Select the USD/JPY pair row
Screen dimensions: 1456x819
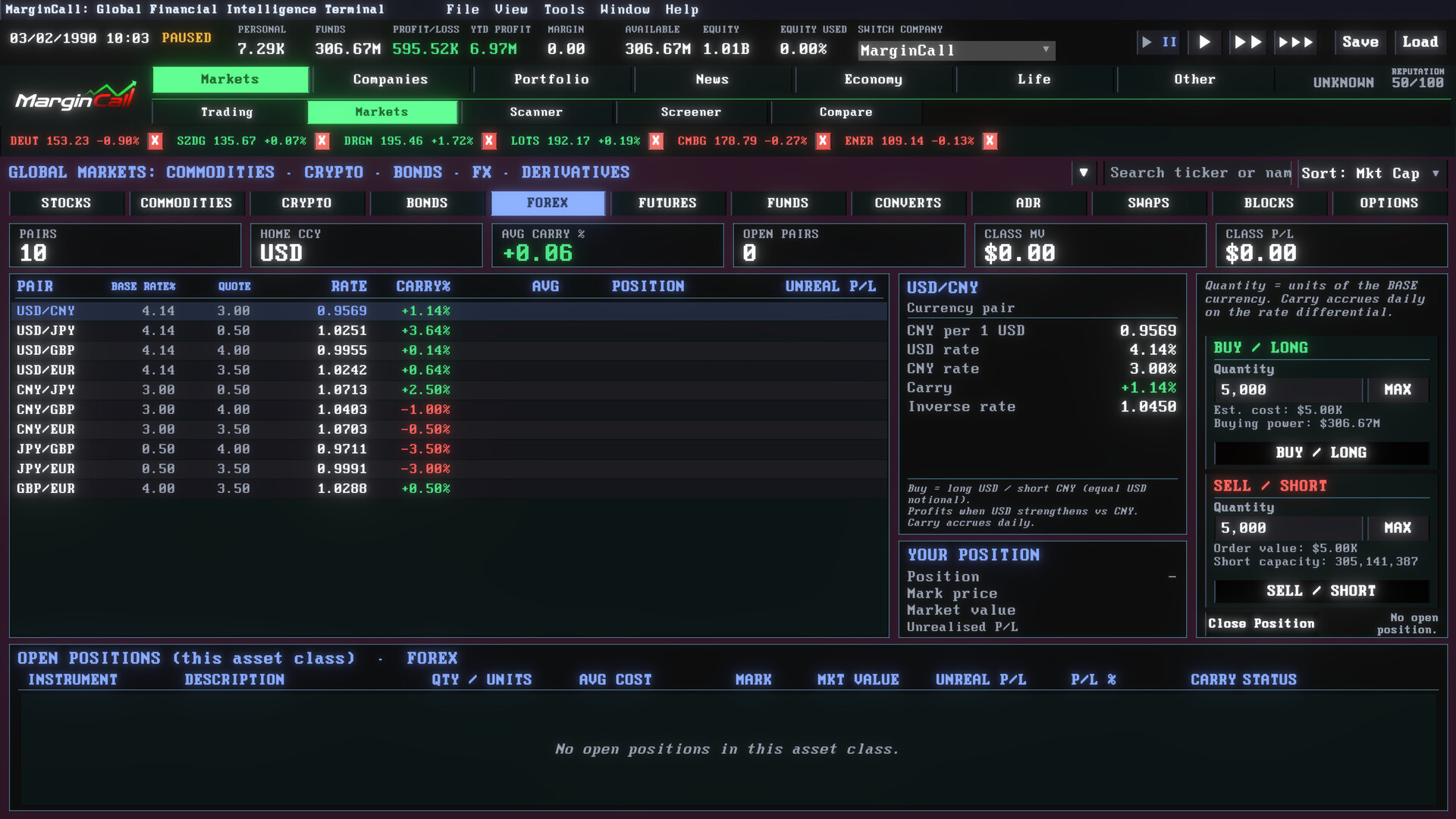[449, 331]
